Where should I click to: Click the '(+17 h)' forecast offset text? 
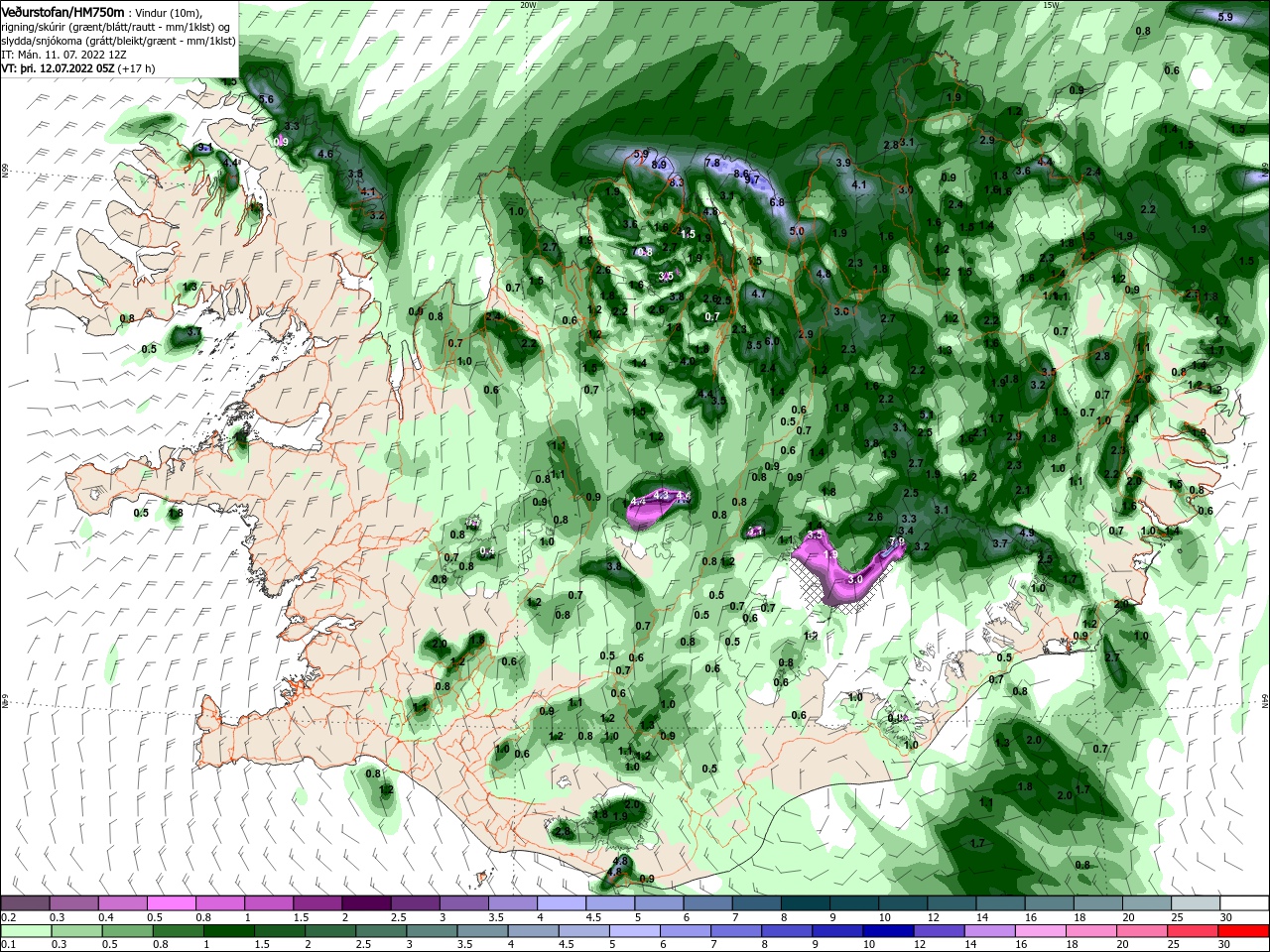[x=136, y=69]
